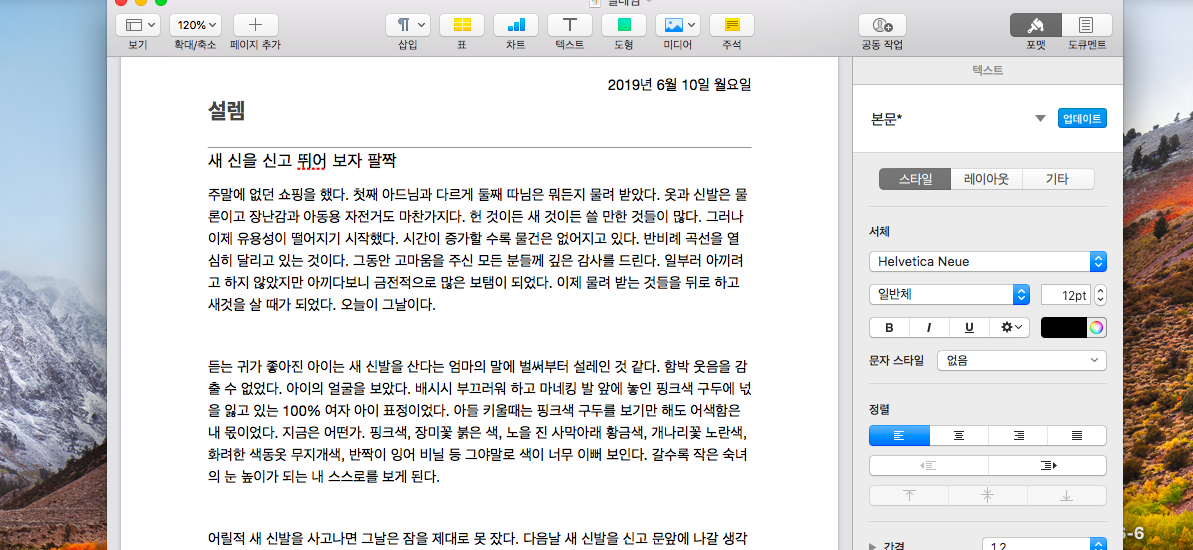
Task: Open the 공동 작업 collaborate button
Action: point(883,25)
